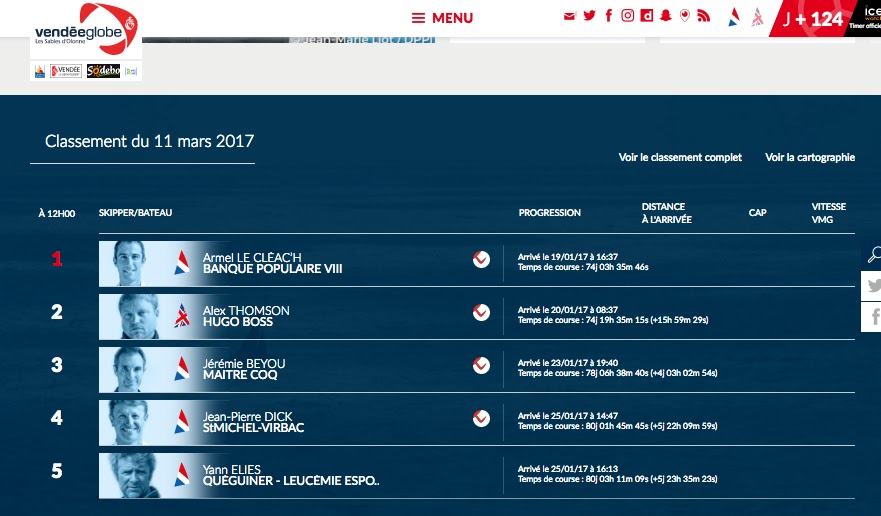Image resolution: width=881 pixels, height=516 pixels.
Task: Click 'Arrivé le 23/01/17 à 19:40' text
Action: point(567,363)
